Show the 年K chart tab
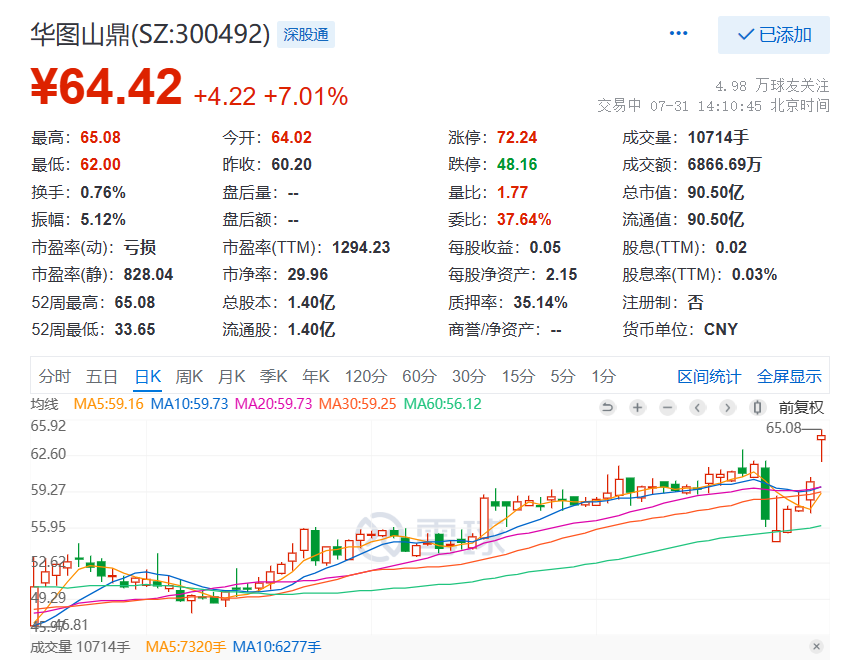Viewport: 850px width, 660px height. [316, 376]
